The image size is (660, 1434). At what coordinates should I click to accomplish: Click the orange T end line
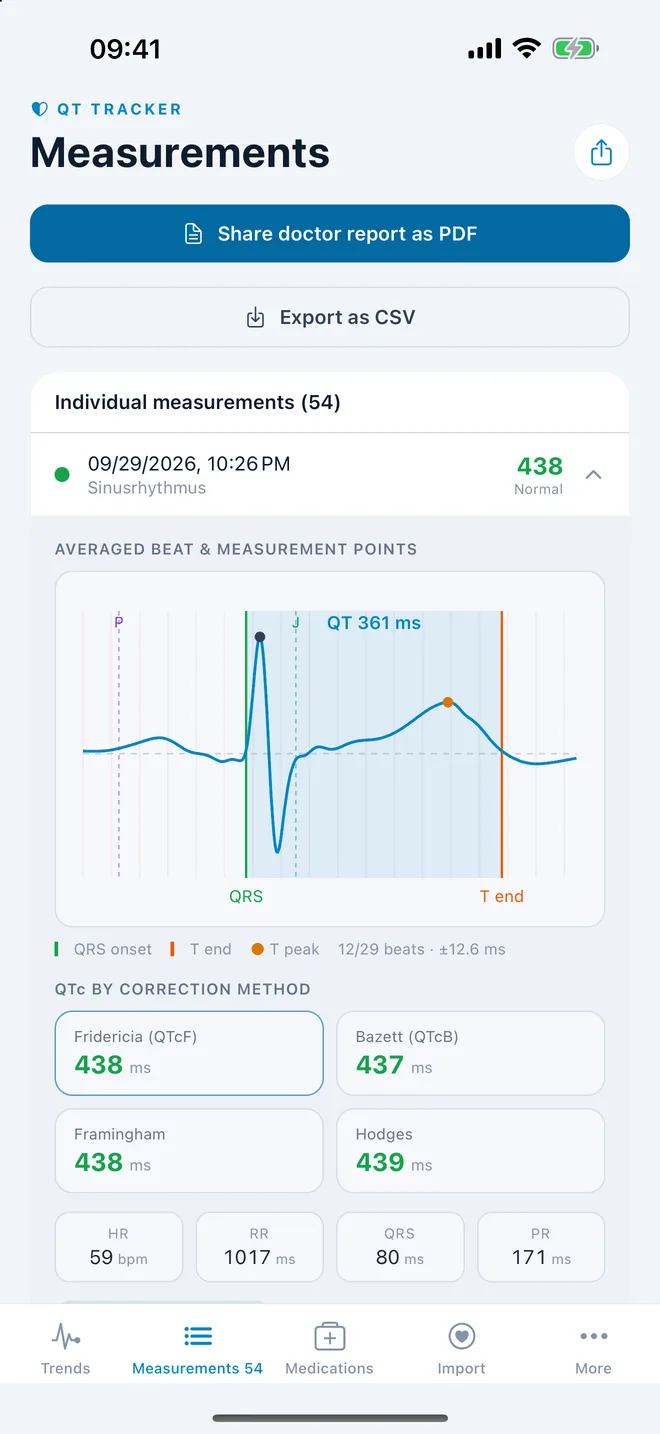coord(502,744)
